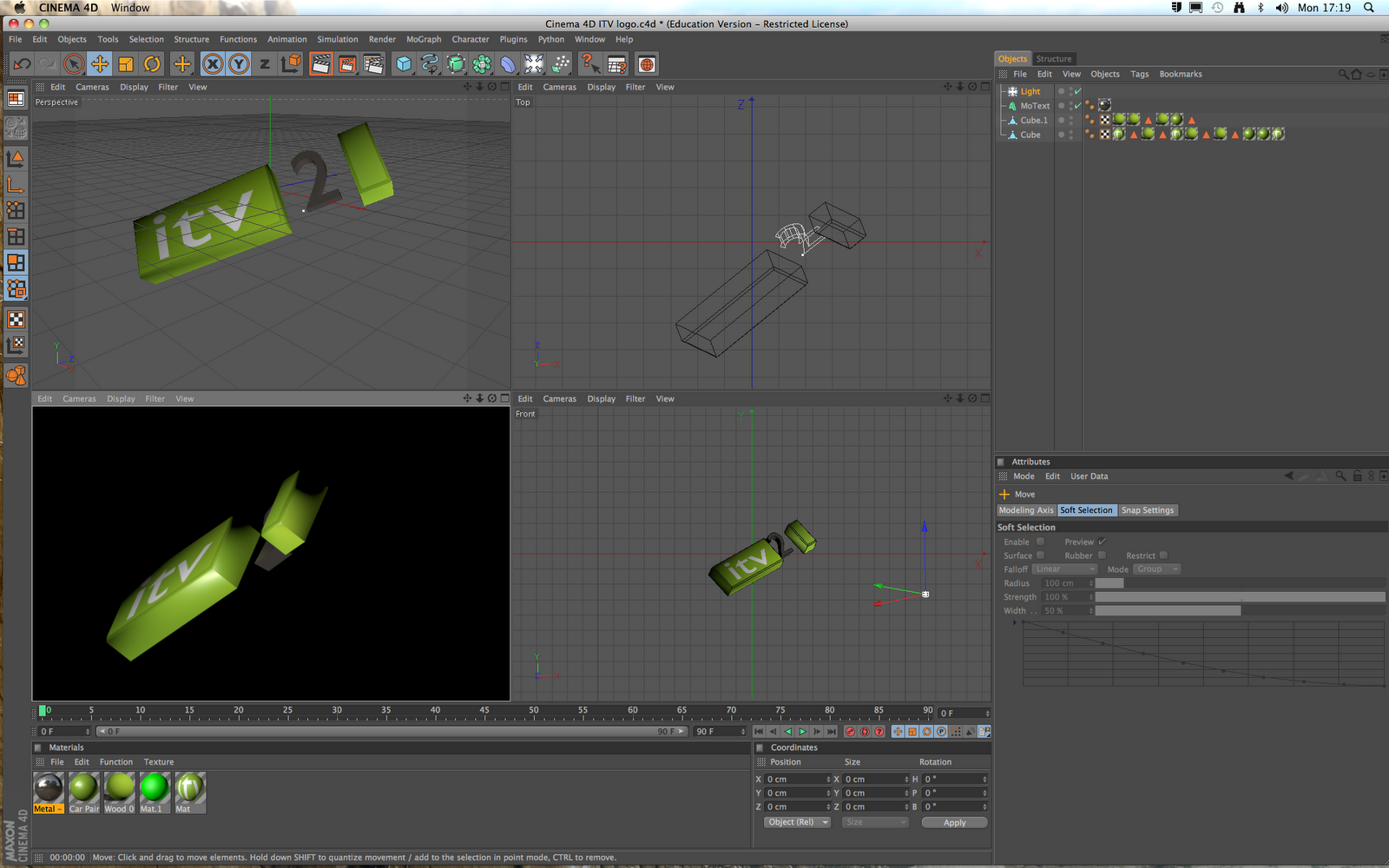Click the Apply button in Coordinates

coord(955,823)
